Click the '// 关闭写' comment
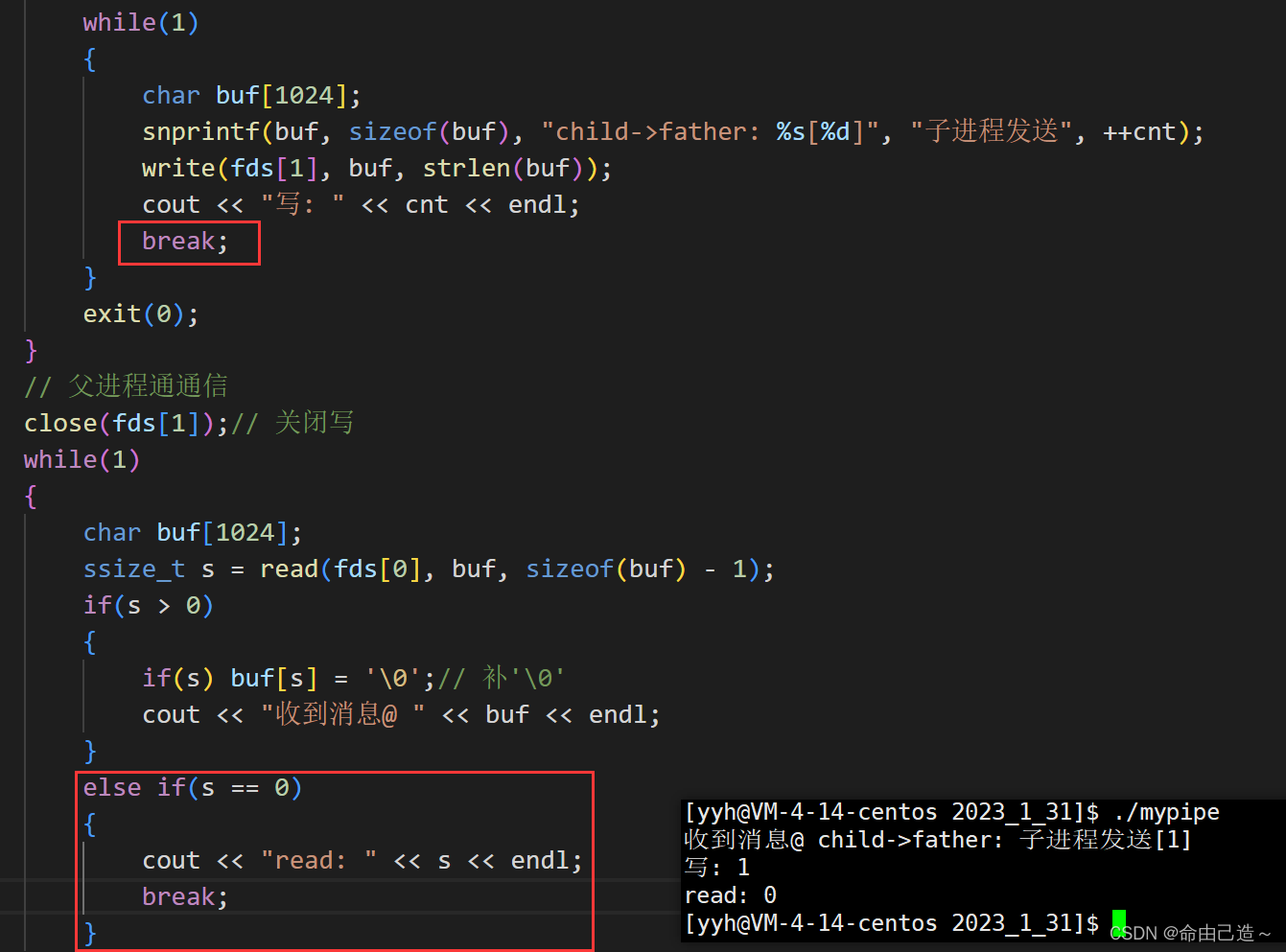 293,423
